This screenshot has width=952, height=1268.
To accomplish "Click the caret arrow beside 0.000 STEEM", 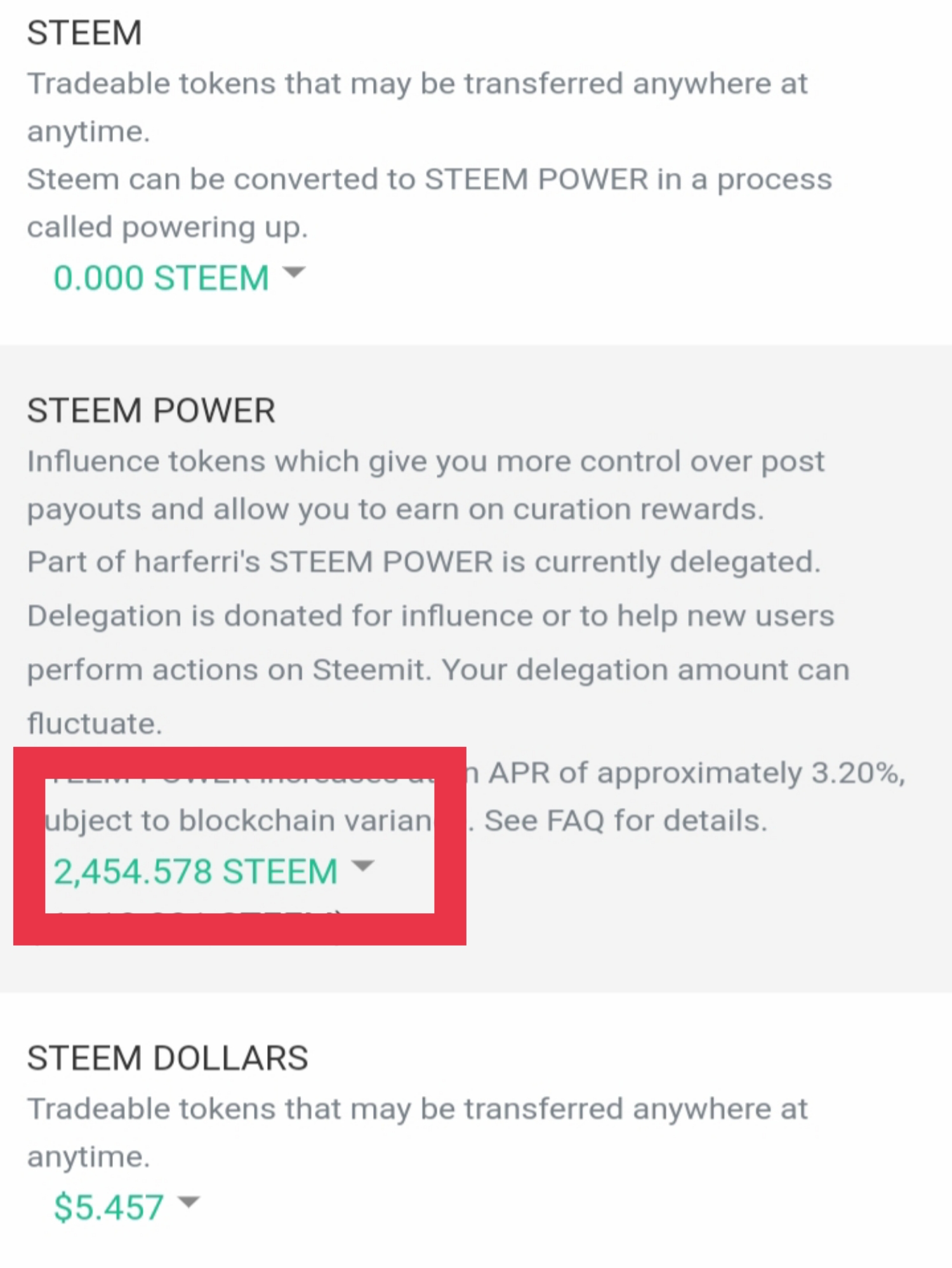I will [294, 273].
